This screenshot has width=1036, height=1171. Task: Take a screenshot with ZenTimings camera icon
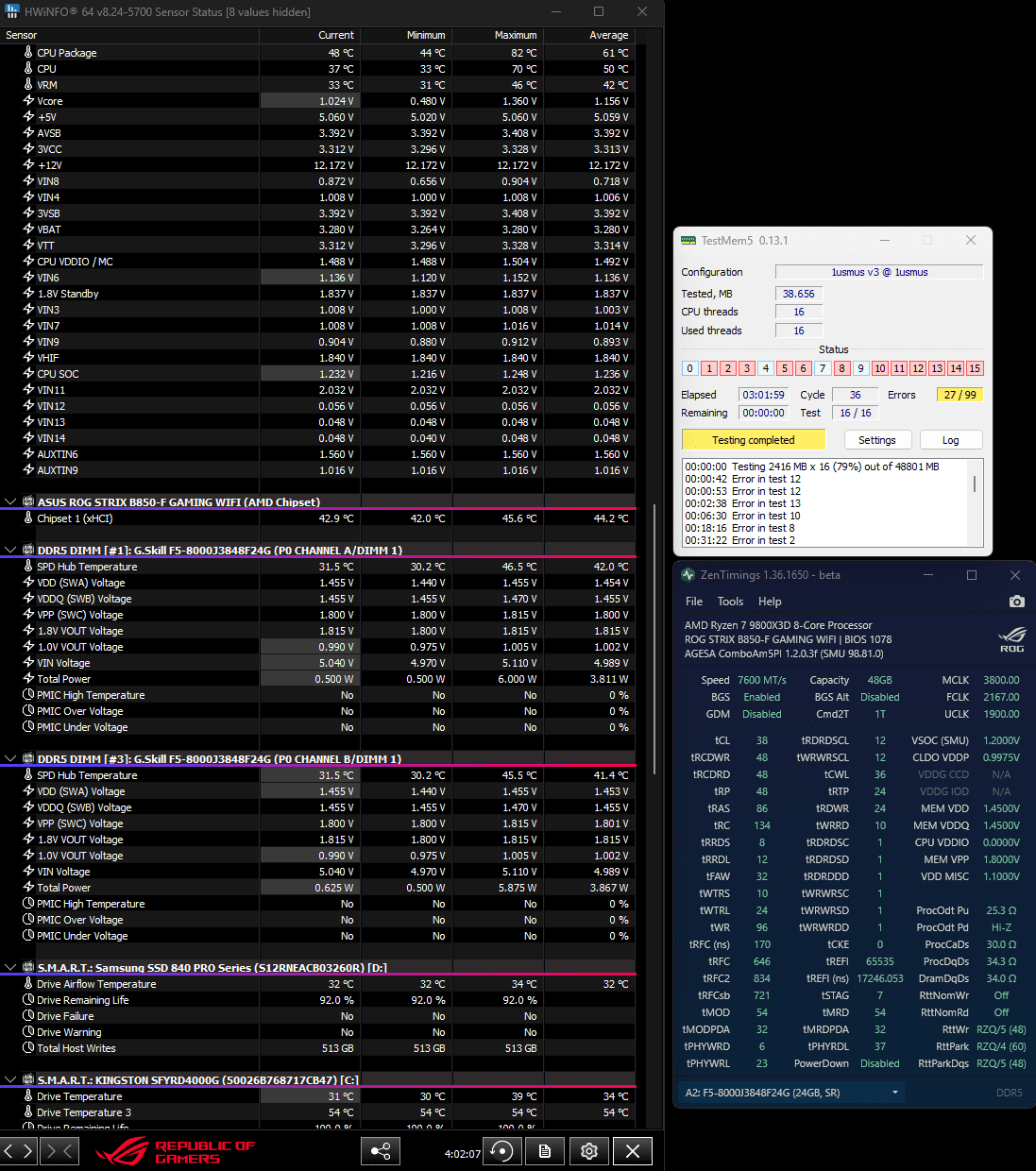tap(1016, 602)
